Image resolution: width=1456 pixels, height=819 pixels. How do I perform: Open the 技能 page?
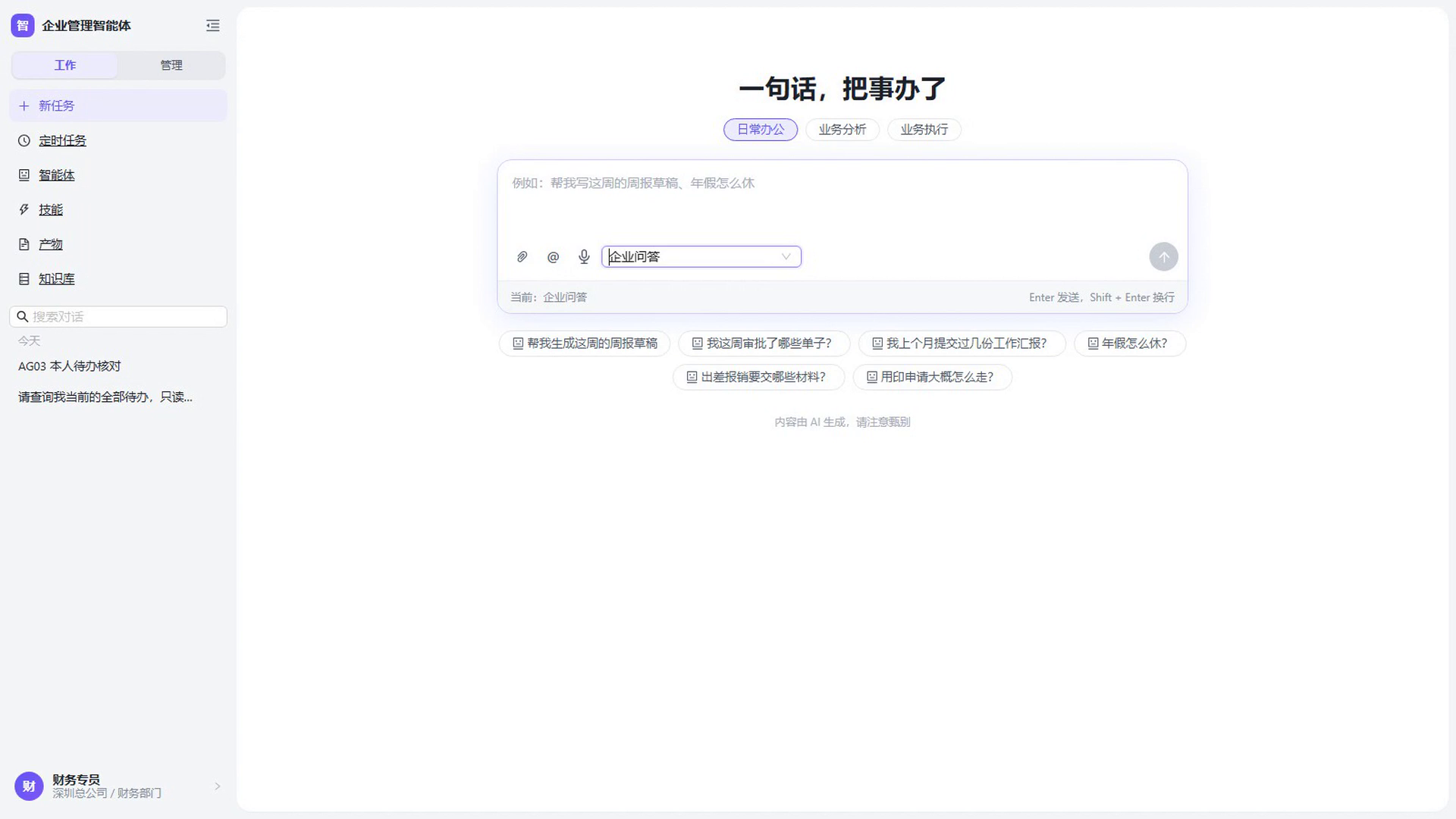click(118, 210)
